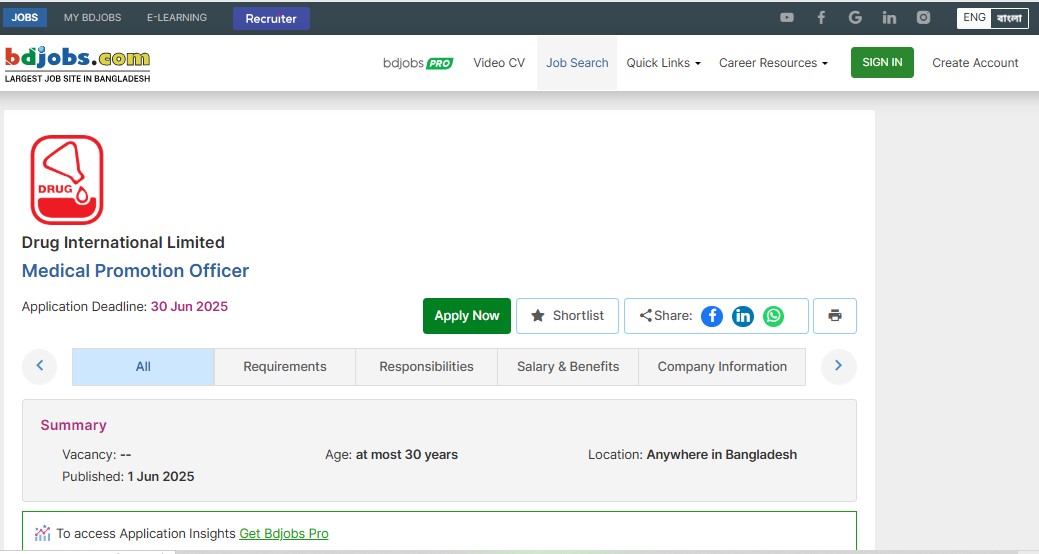Click Create Account link

click(x=975, y=63)
